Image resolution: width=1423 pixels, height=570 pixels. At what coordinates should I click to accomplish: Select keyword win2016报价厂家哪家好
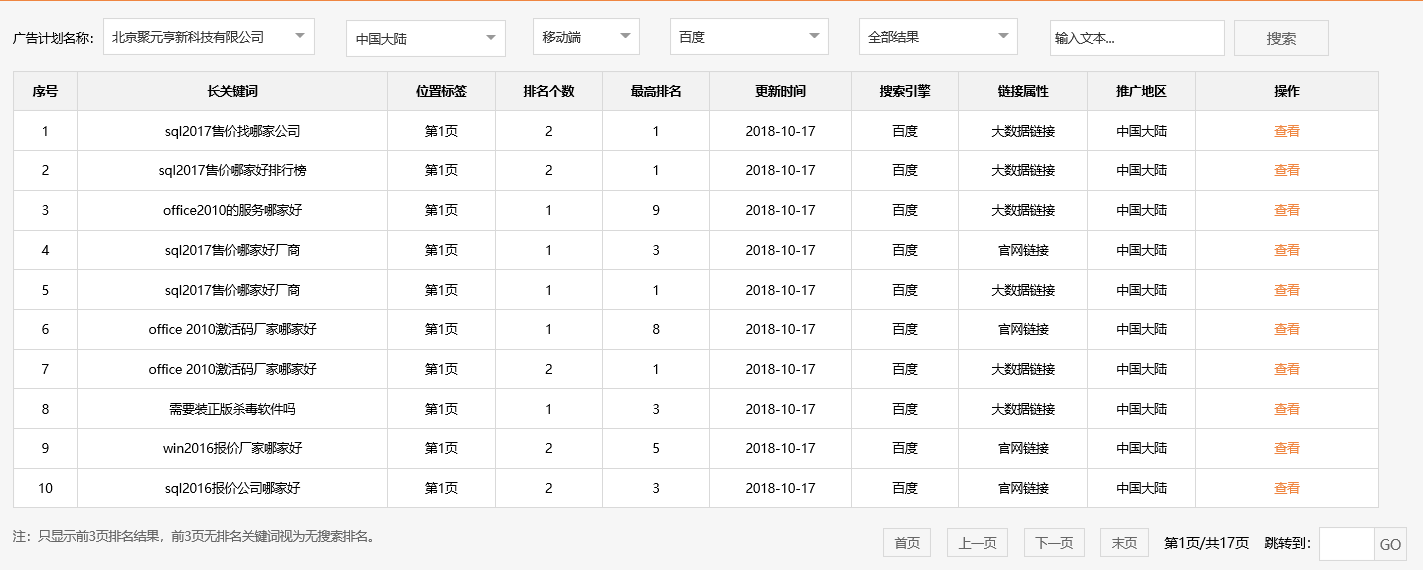coord(233,448)
